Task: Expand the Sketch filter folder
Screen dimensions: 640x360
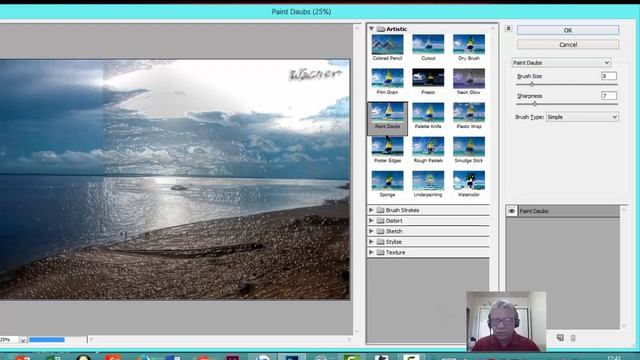Action: tap(371, 231)
